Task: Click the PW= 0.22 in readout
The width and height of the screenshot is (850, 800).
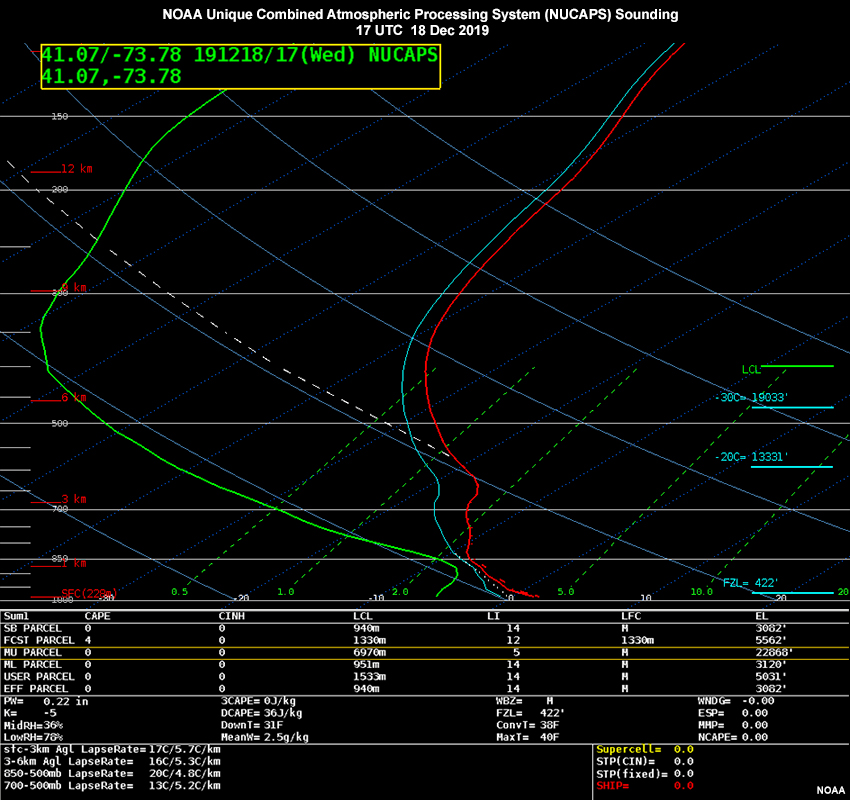Action: tap(46, 701)
